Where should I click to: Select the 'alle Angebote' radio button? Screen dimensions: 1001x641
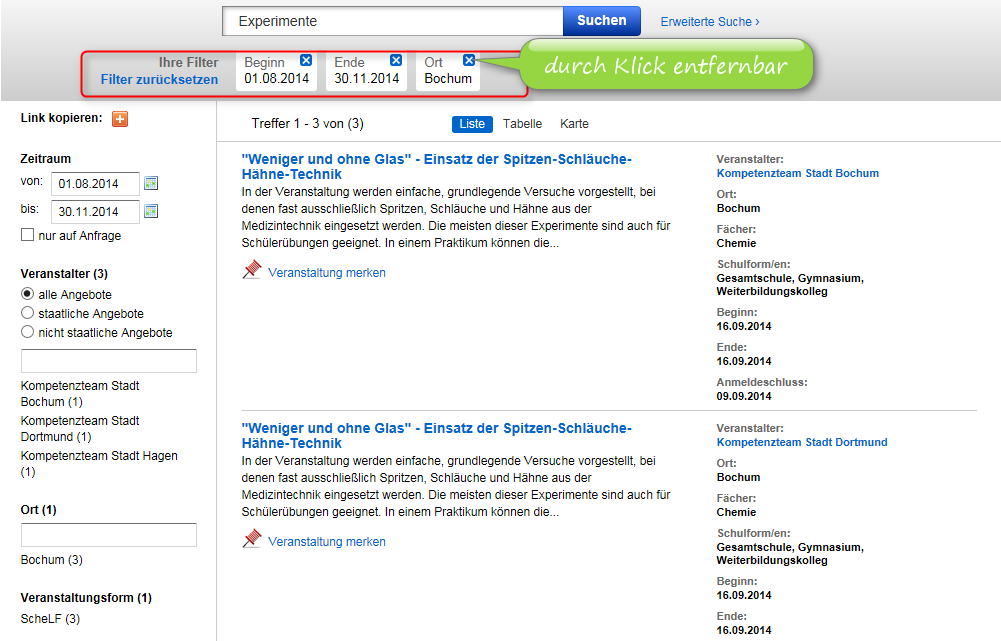pos(28,294)
